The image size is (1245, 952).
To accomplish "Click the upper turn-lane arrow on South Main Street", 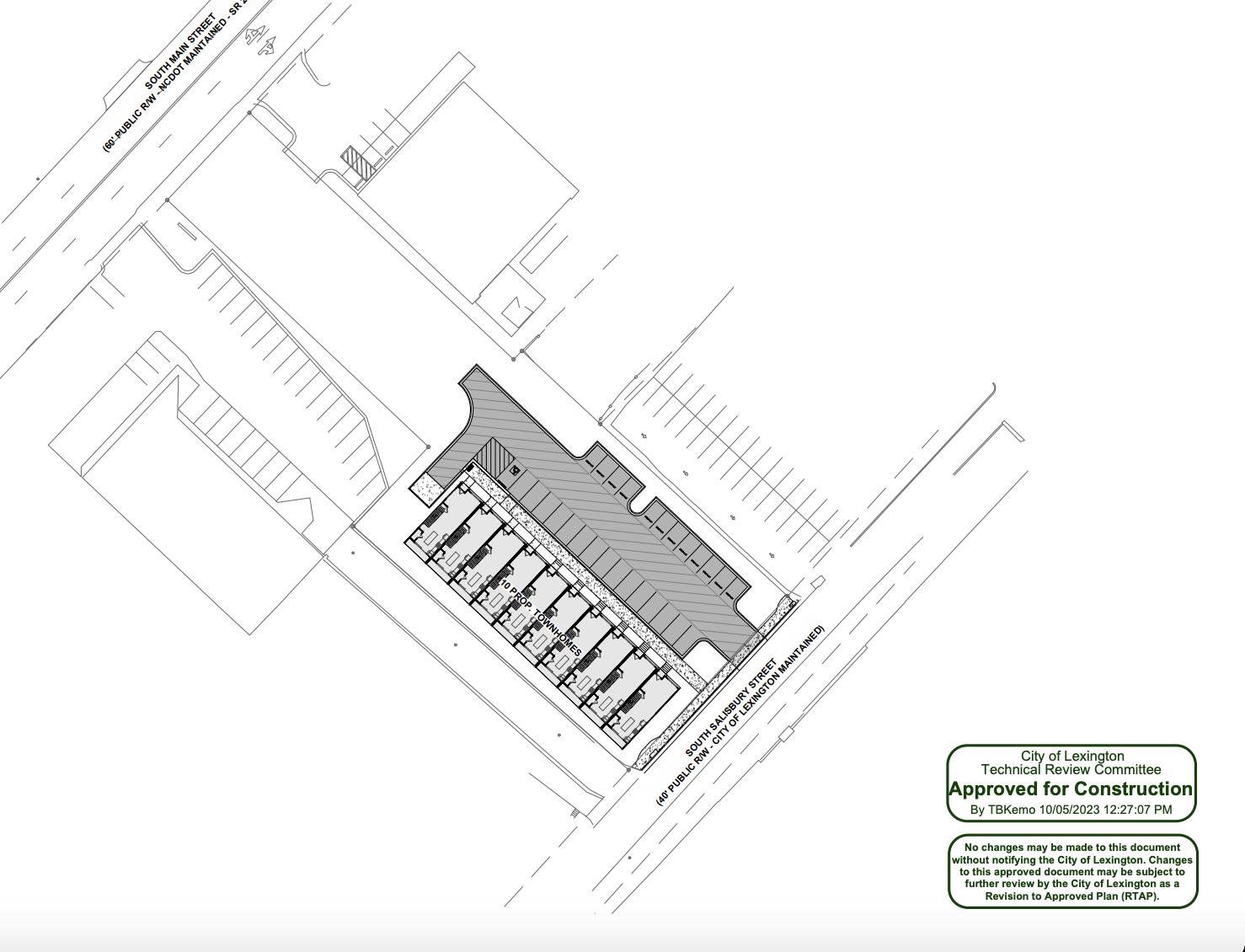I will click(x=253, y=35).
